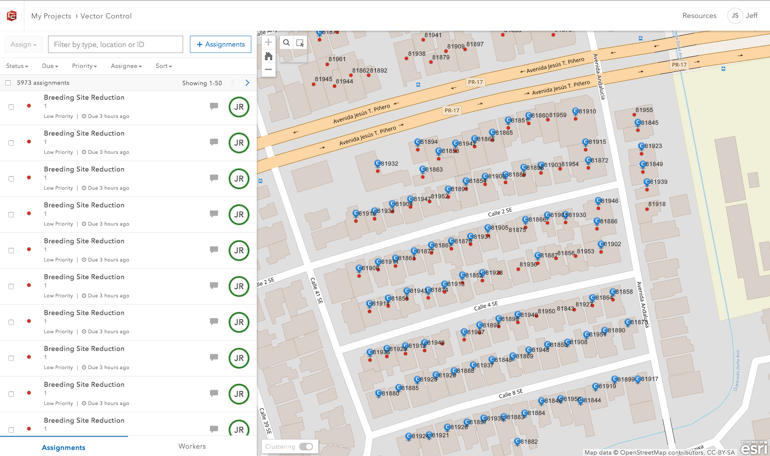Select blue map pin labeled 81917
The image size is (770, 456).
pos(638,379)
